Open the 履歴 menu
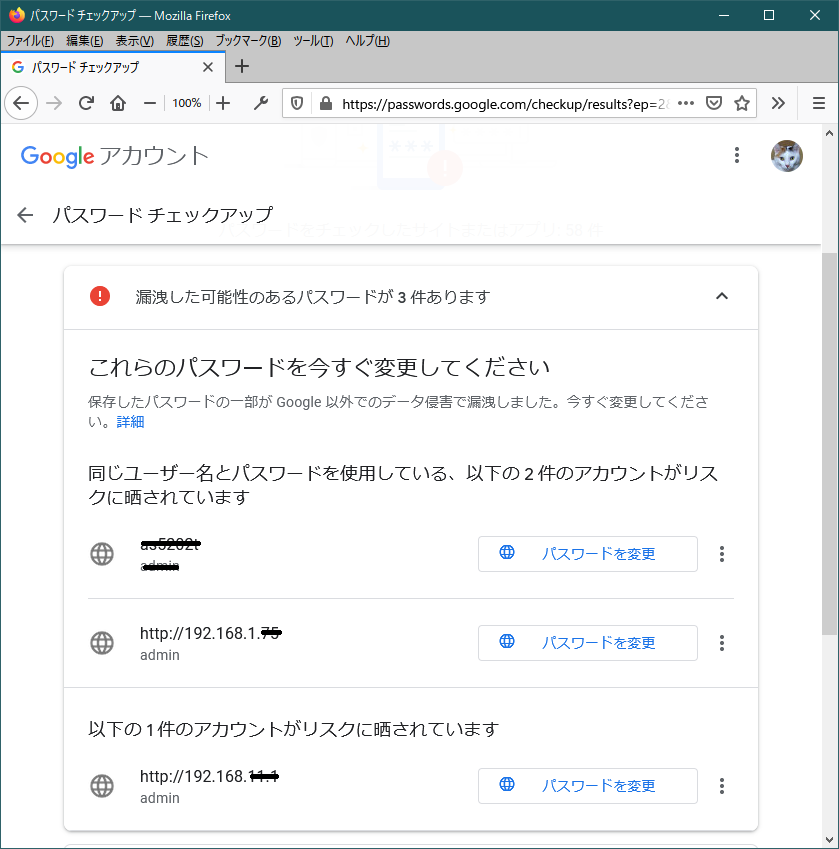 click(185, 41)
